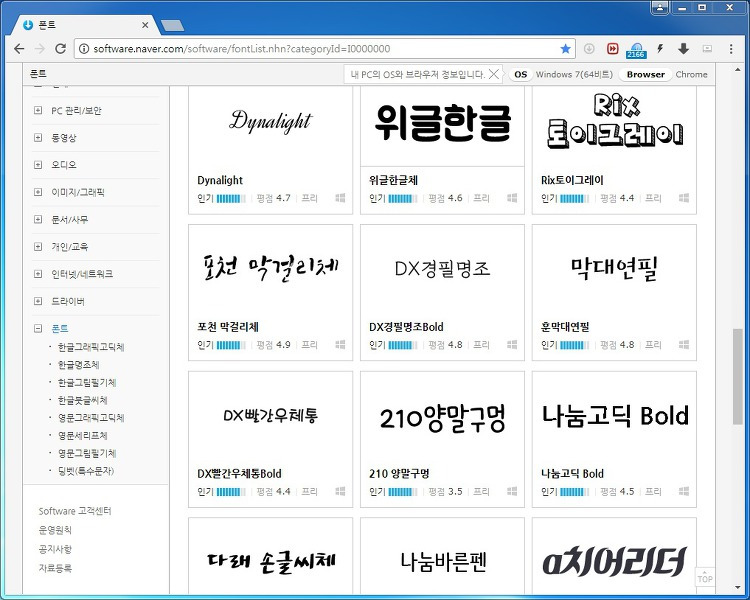Click the Dynalight script preview image
This screenshot has height=600, width=750.
(x=271, y=122)
